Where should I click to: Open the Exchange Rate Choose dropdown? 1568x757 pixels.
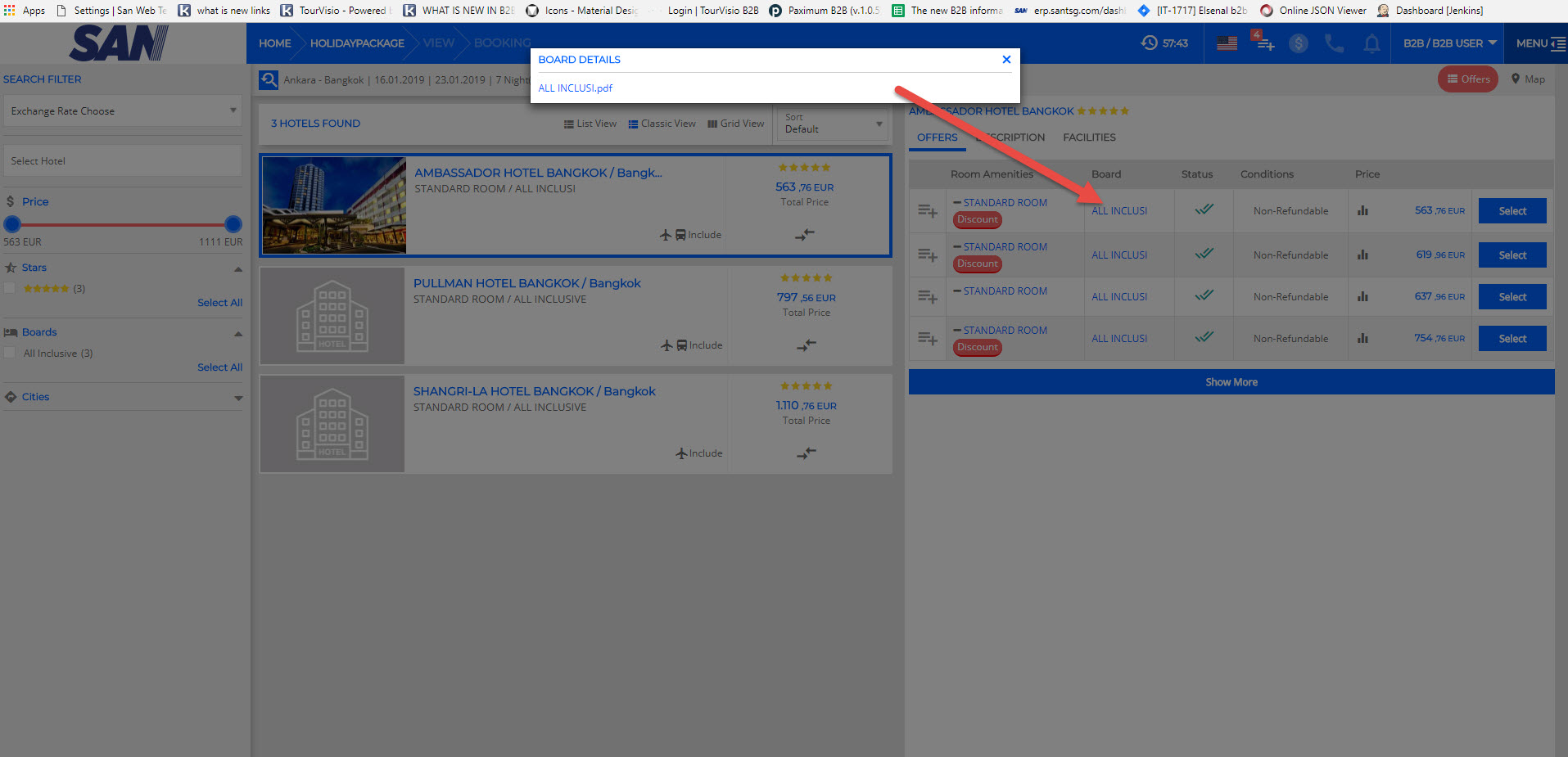coord(123,110)
